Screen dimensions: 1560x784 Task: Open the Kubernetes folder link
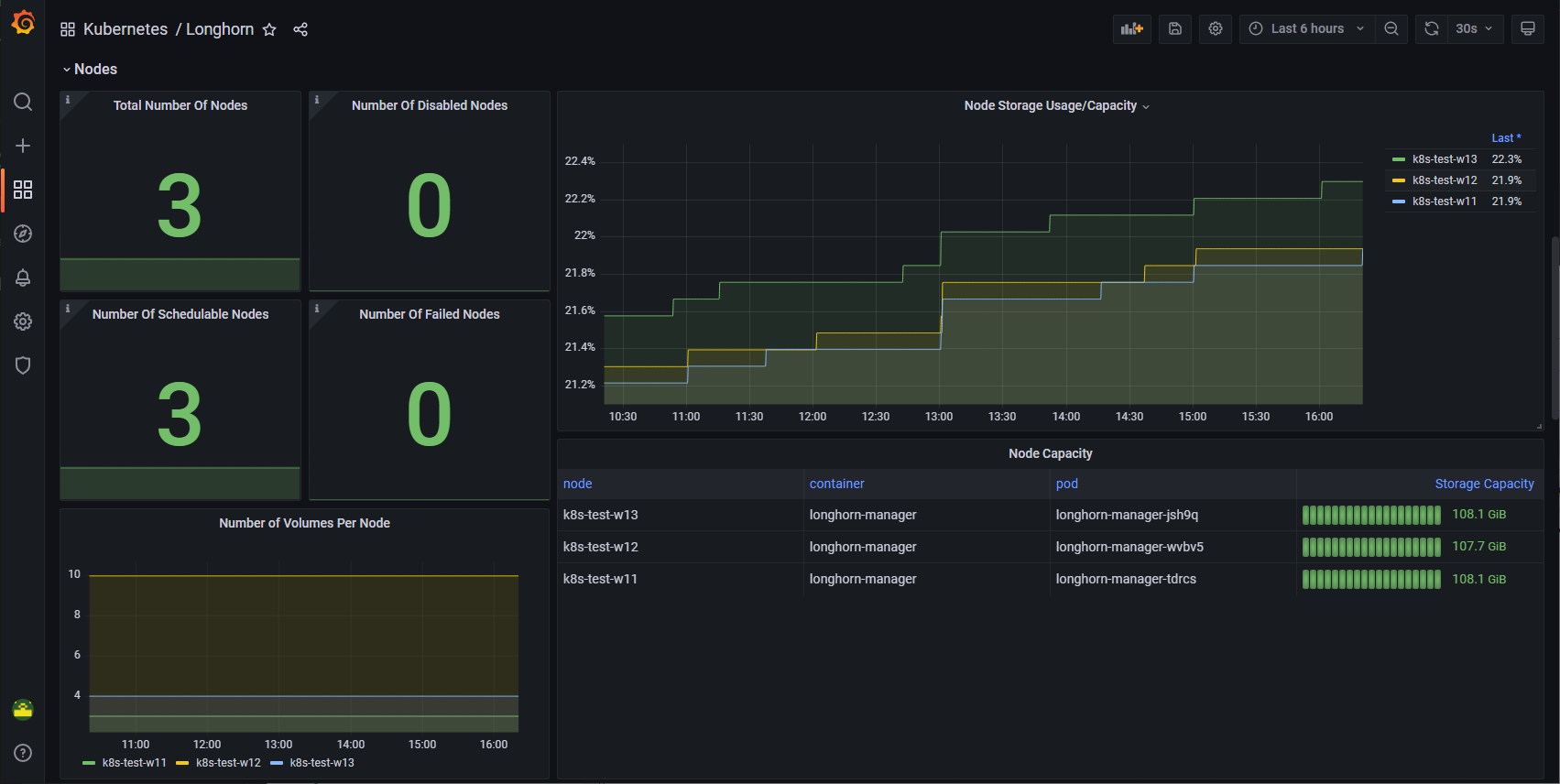point(125,29)
